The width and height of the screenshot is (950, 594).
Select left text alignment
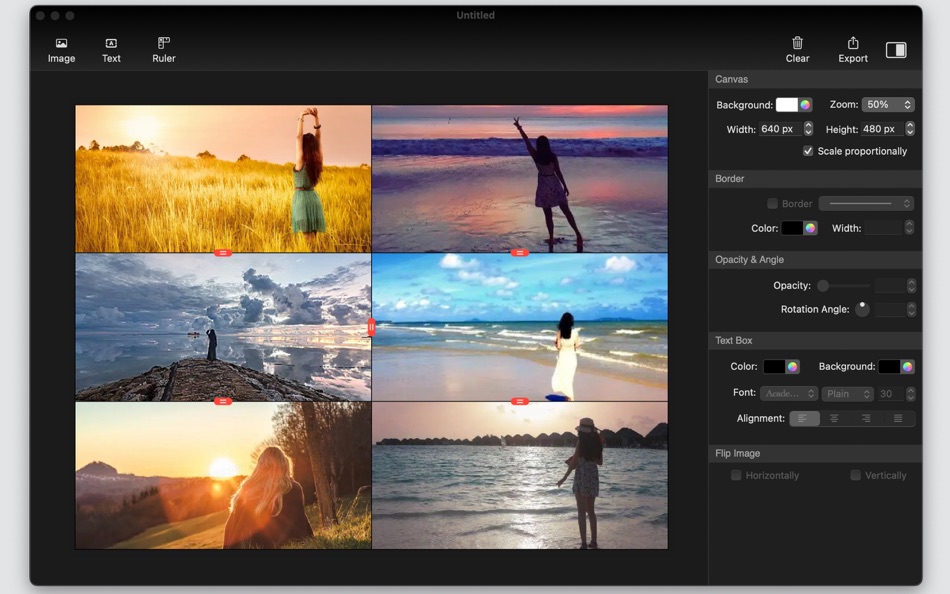(804, 418)
